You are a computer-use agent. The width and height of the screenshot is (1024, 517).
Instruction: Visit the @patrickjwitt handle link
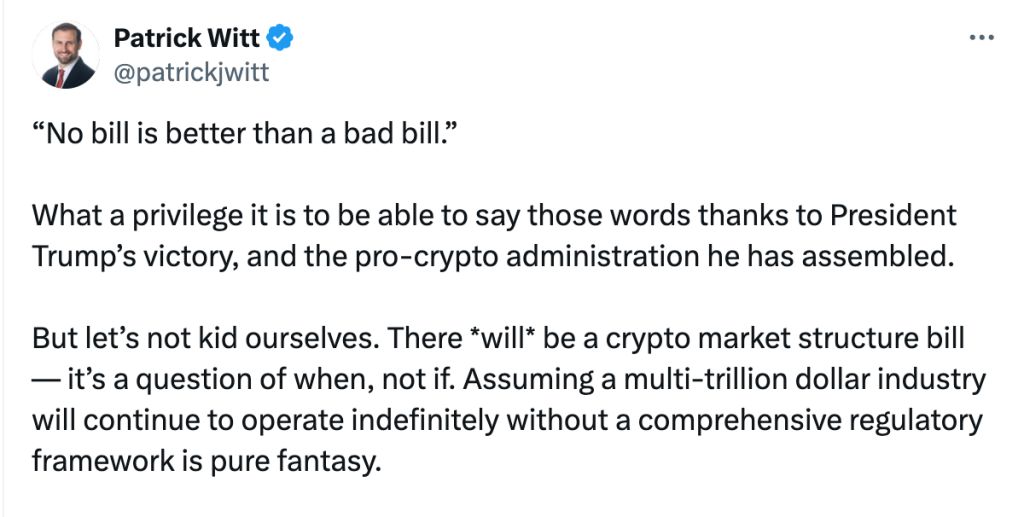191,72
